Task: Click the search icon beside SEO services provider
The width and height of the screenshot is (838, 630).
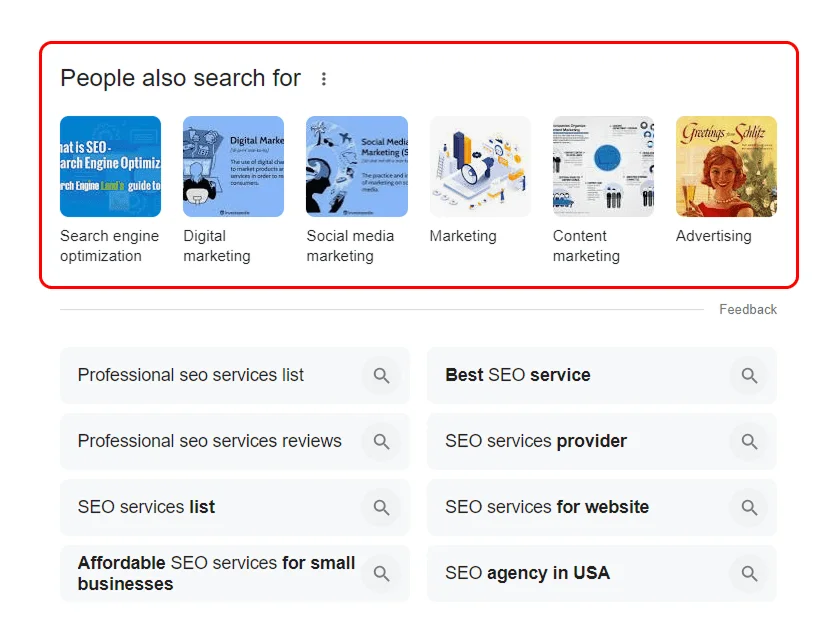Action: click(749, 441)
